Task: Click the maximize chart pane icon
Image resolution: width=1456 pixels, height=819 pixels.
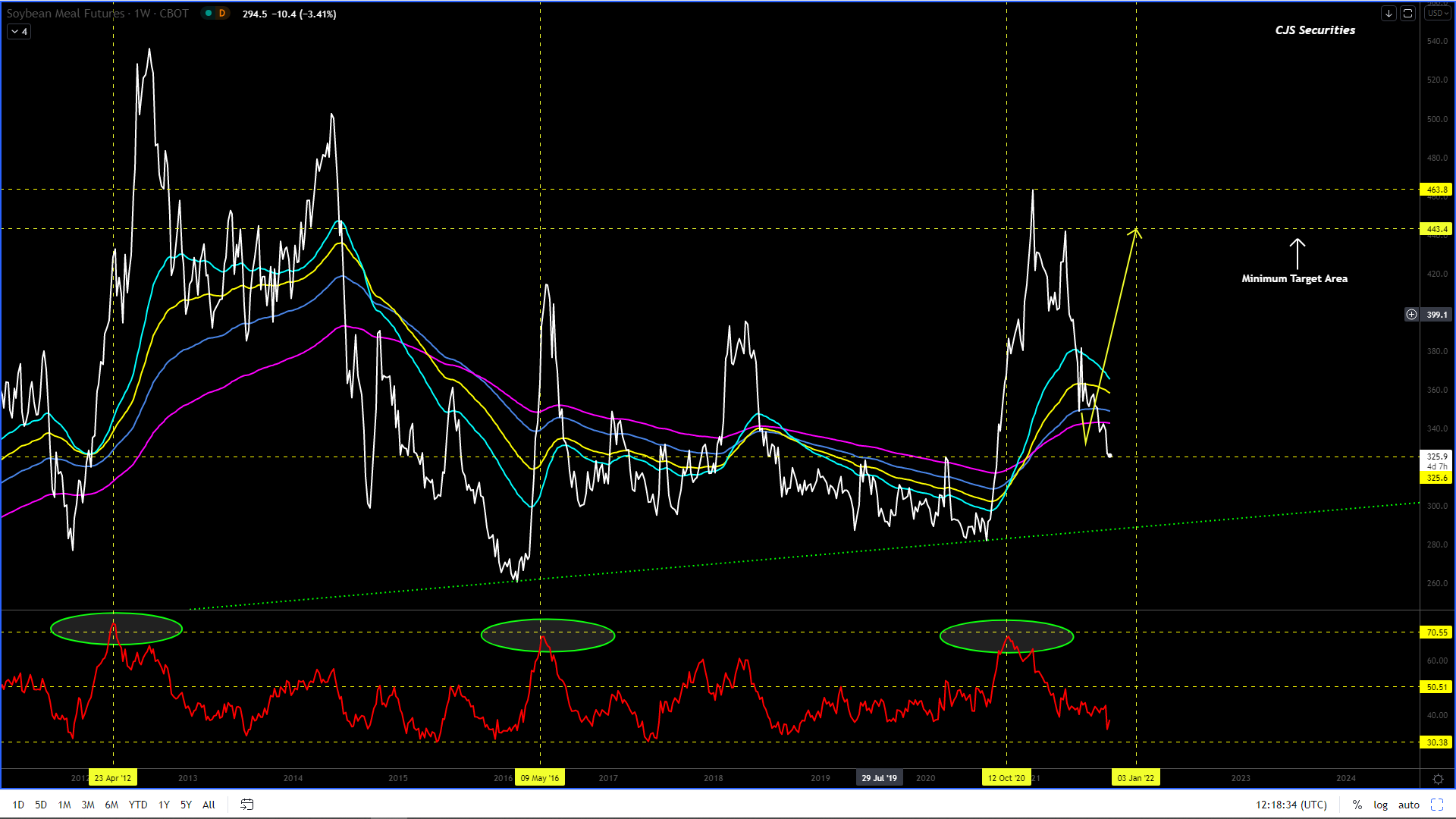Action: click(1407, 14)
